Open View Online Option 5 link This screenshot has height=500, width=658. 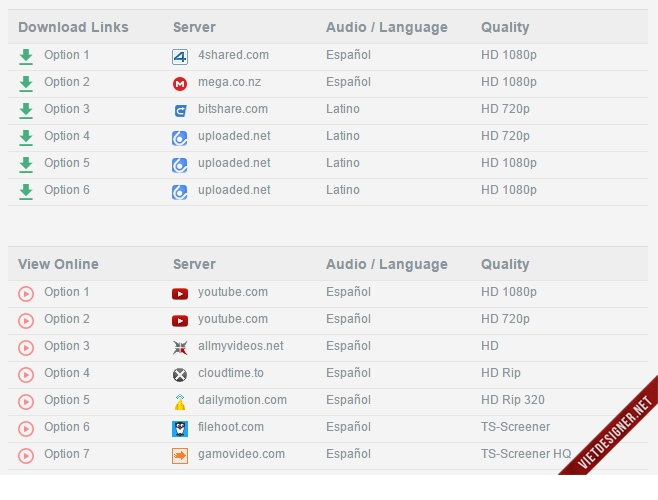click(67, 400)
